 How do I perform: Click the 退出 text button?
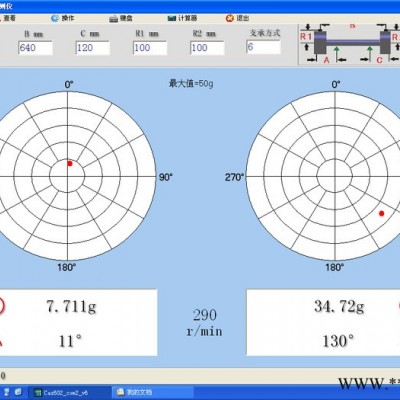point(243,18)
